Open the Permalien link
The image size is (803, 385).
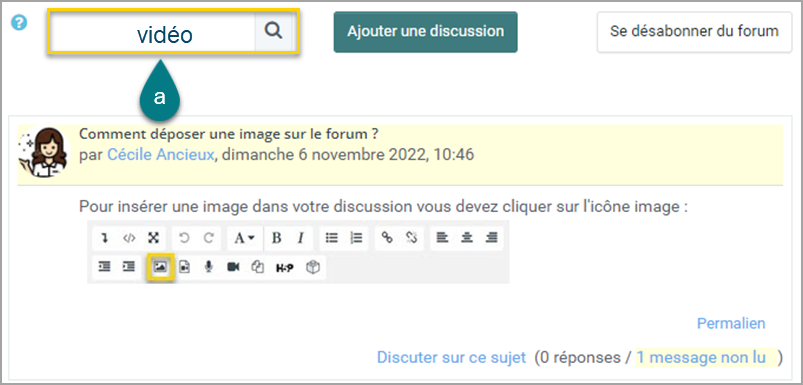tap(731, 324)
